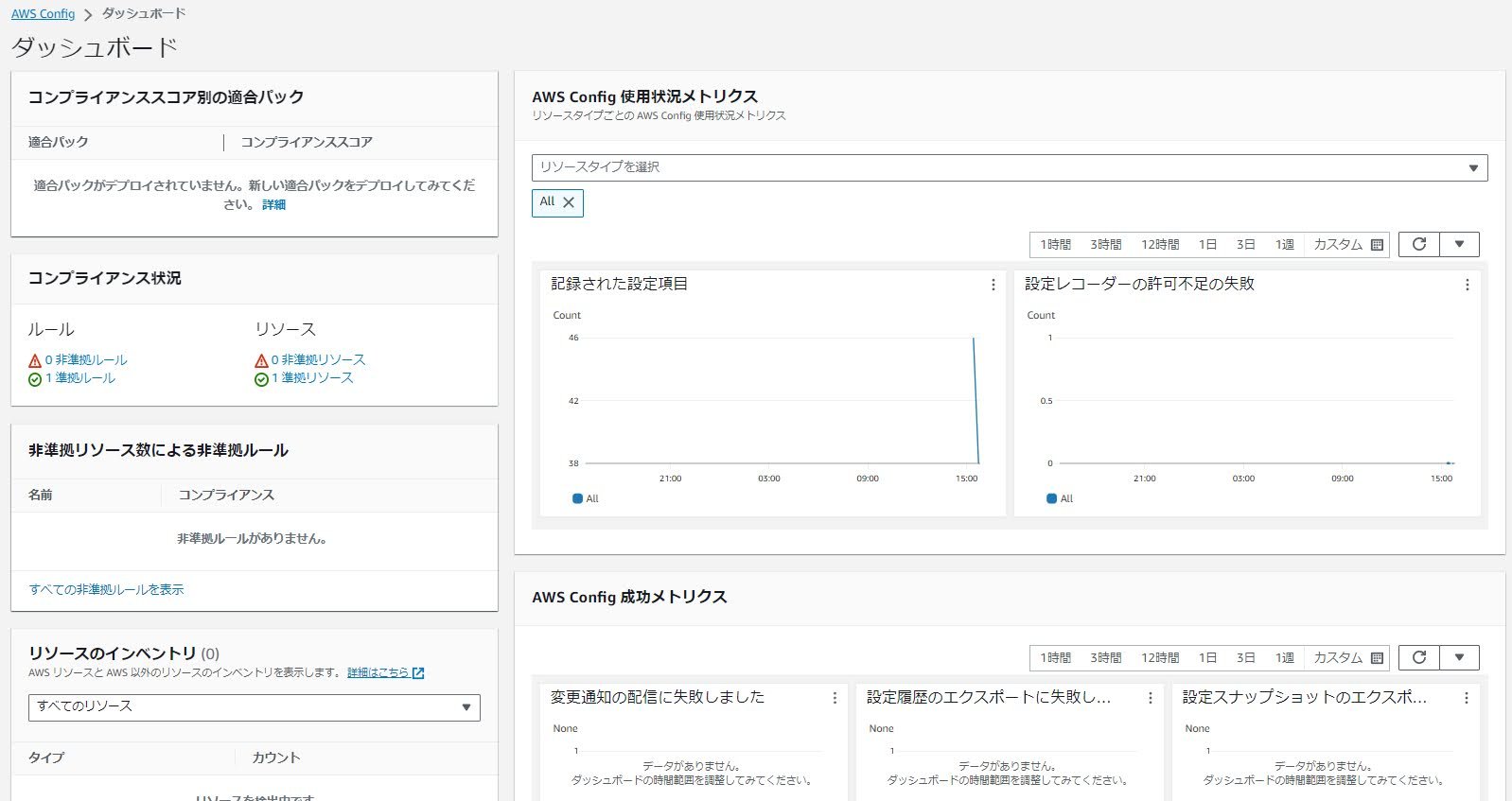Select 12時間 range in usage metrics
Screen dimensions: 1512x801
[1160, 245]
